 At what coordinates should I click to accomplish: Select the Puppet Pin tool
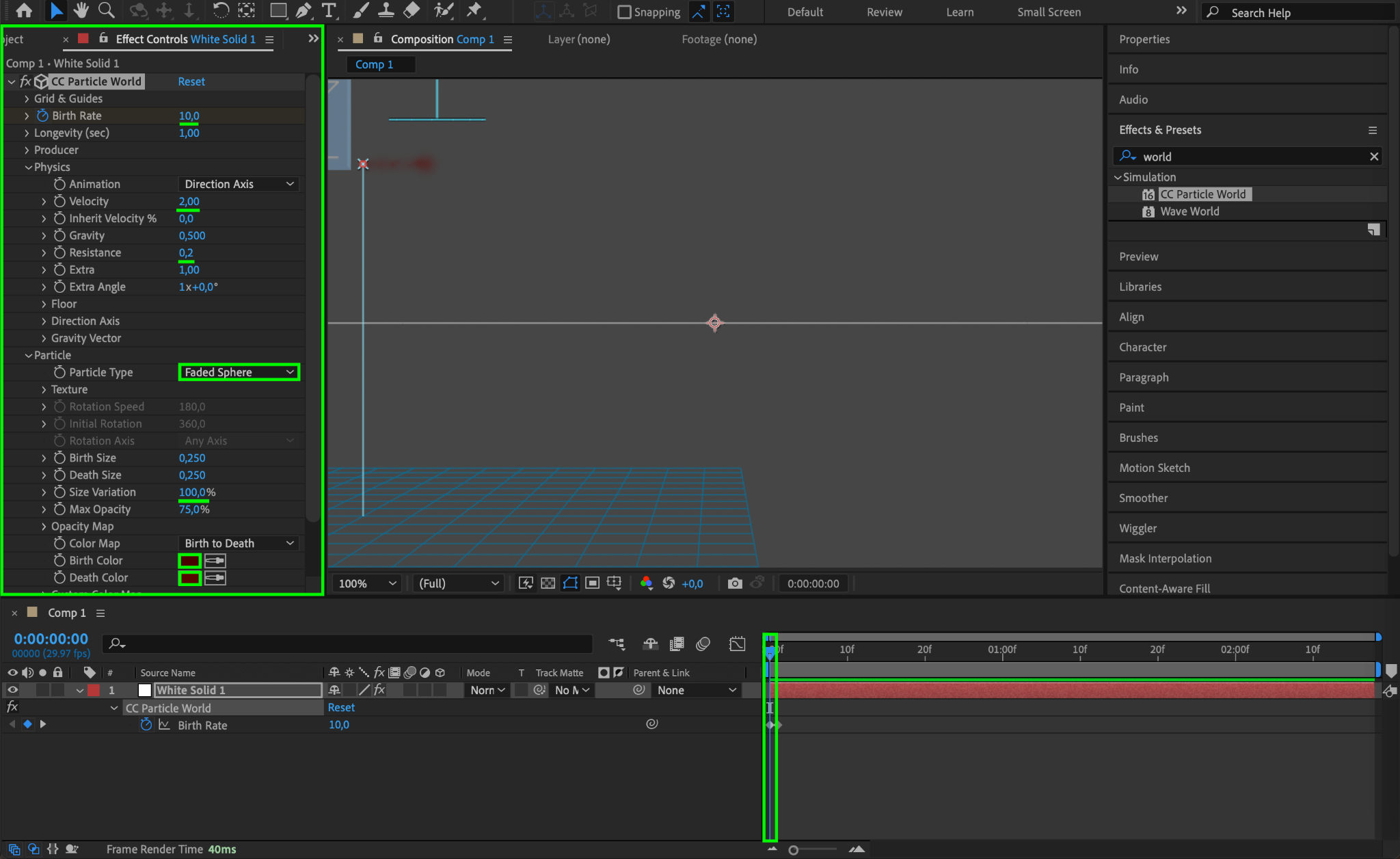(474, 10)
